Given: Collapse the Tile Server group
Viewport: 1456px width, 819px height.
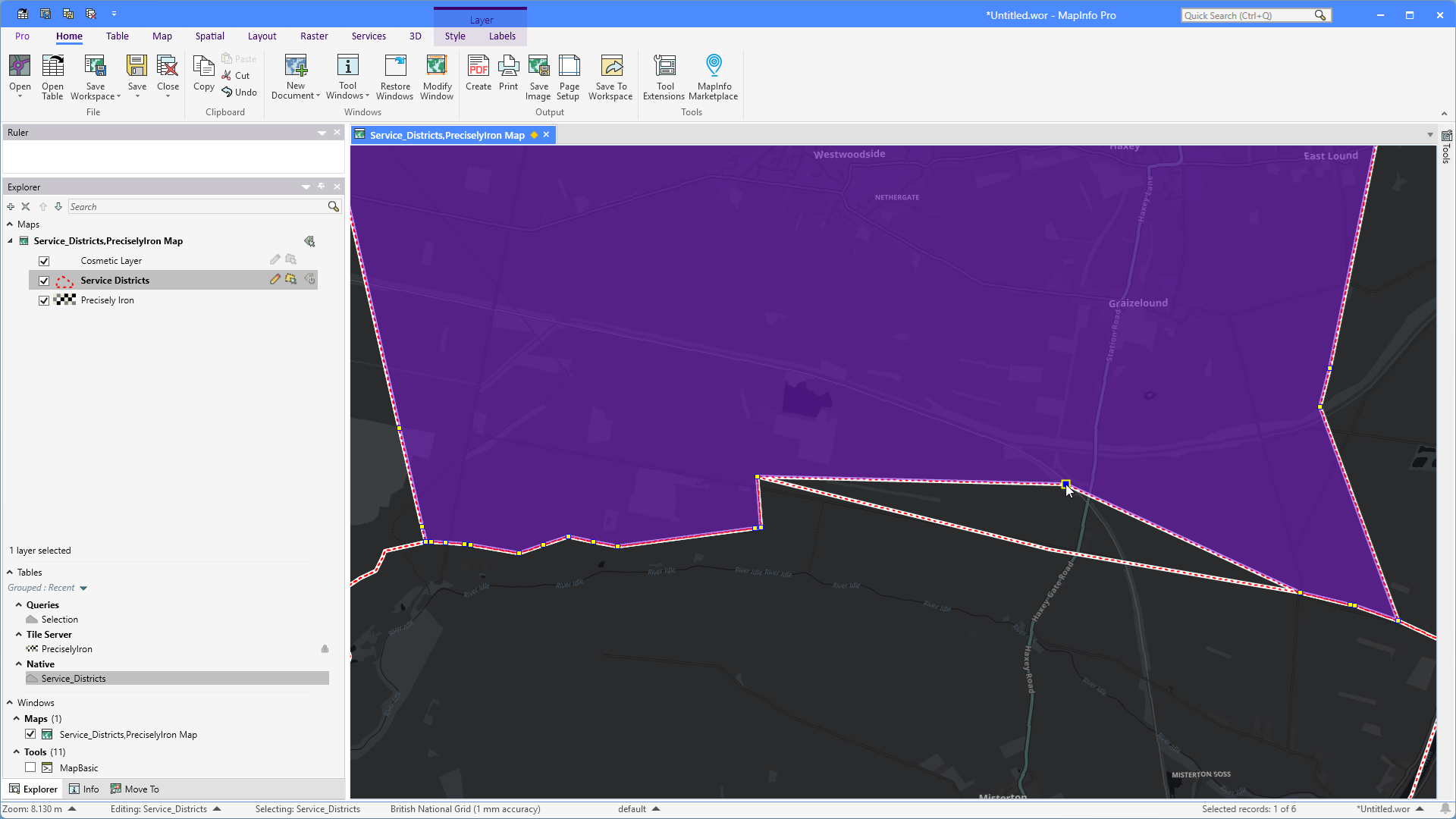Looking at the screenshot, I should (19, 634).
